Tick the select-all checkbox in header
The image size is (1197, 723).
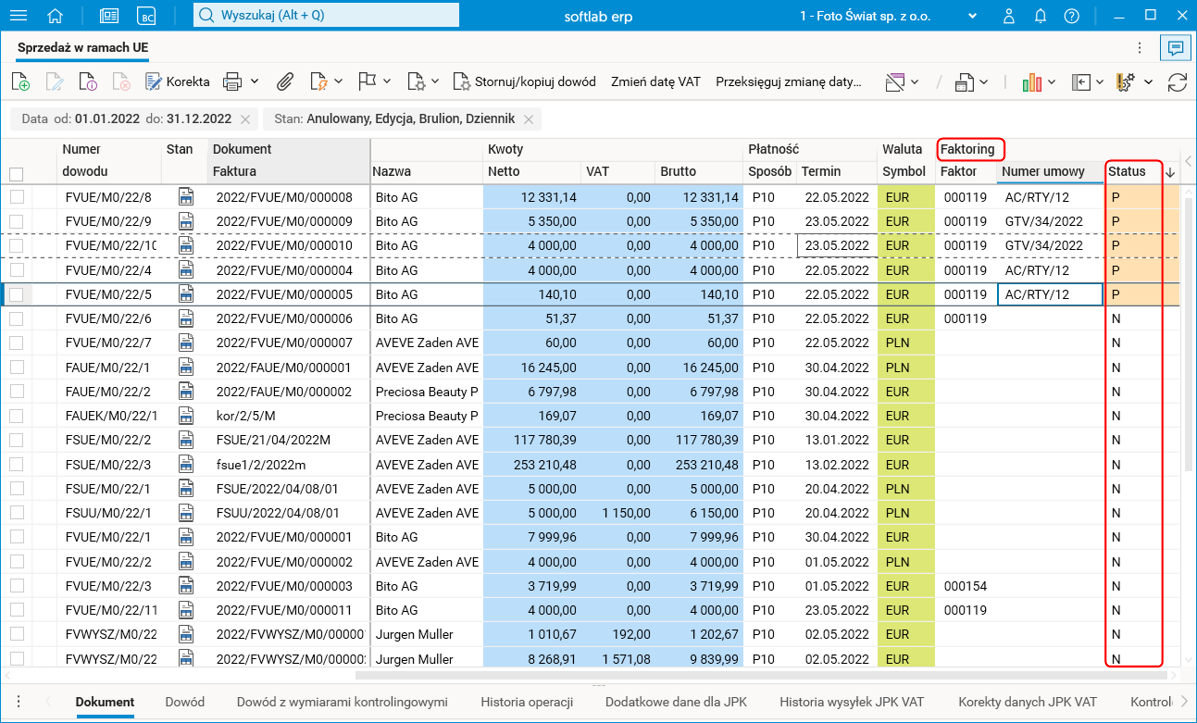click(x=16, y=173)
